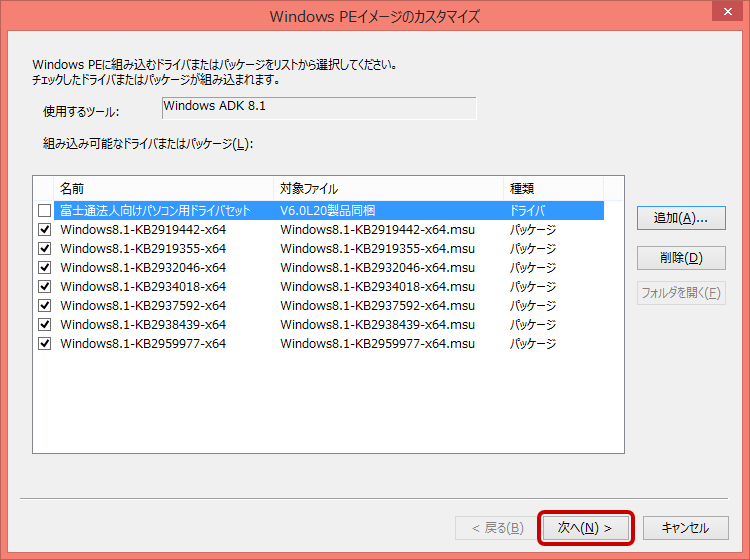750x560 pixels.
Task: Select the Windows8.1-KB2919442-x64.msu file cell
Action: pyautogui.click(x=377, y=230)
